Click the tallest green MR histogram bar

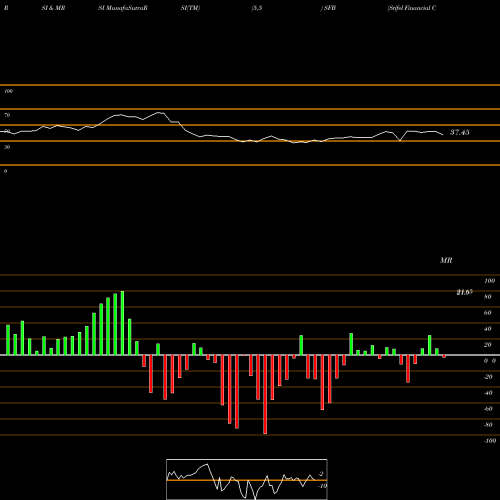[x=122, y=323]
